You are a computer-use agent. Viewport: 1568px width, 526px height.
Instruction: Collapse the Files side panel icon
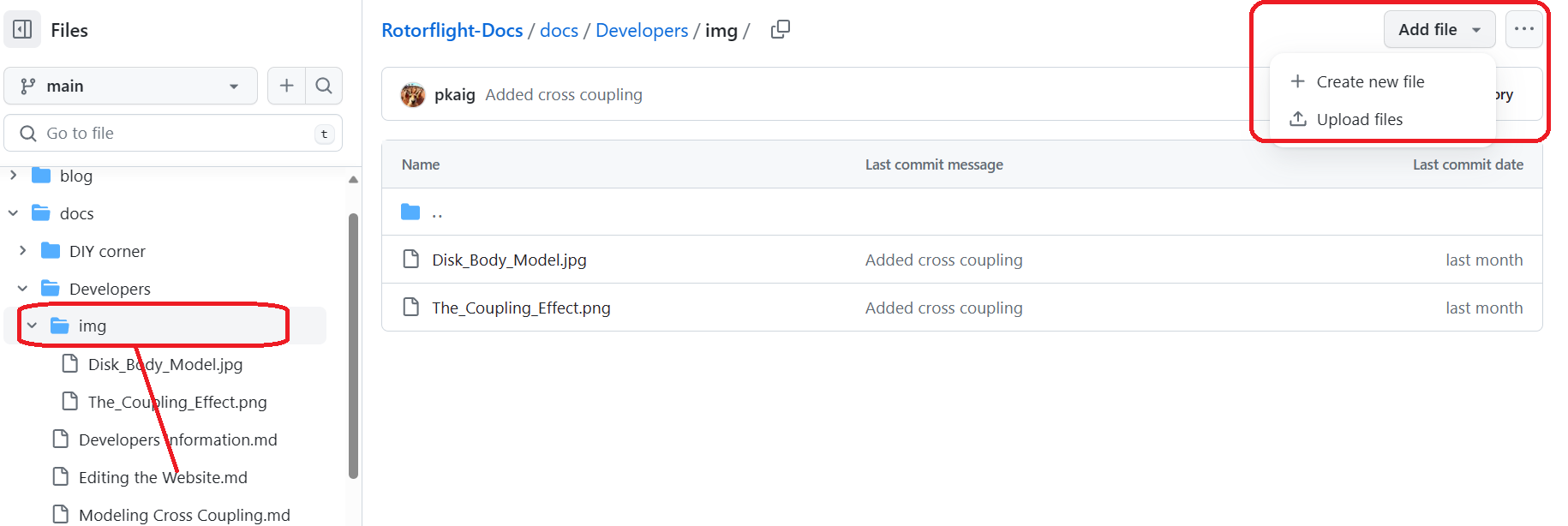coord(22,30)
